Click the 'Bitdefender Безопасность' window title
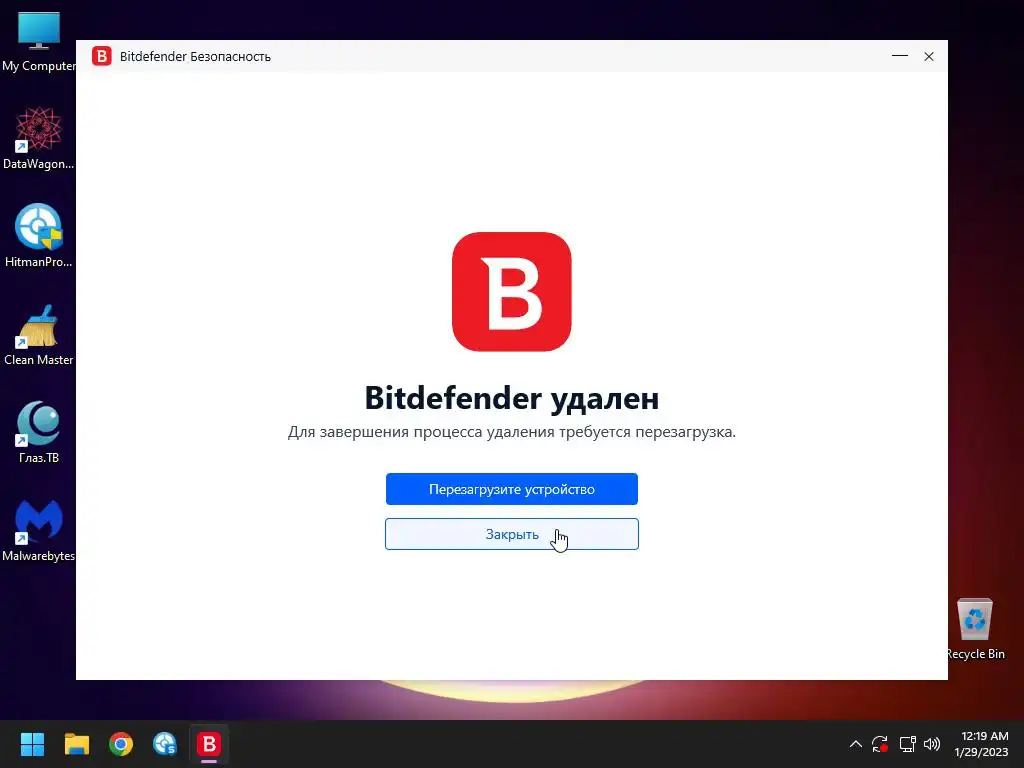The image size is (1024, 768). coord(195,57)
